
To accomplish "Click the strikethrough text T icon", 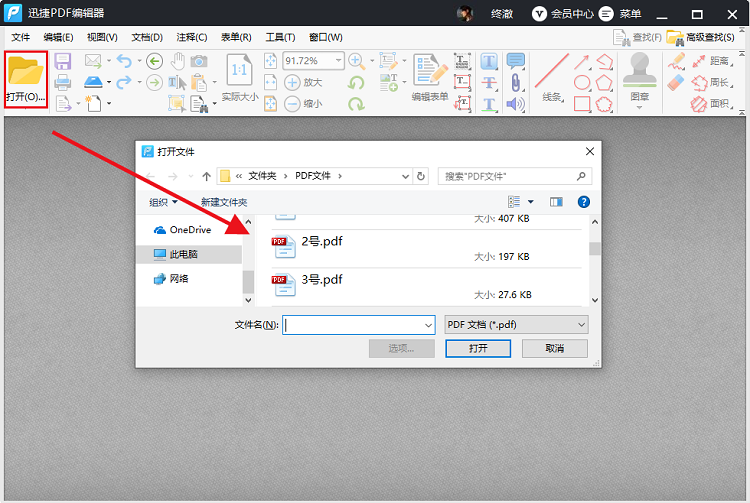I will pyautogui.click(x=489, y=83).
